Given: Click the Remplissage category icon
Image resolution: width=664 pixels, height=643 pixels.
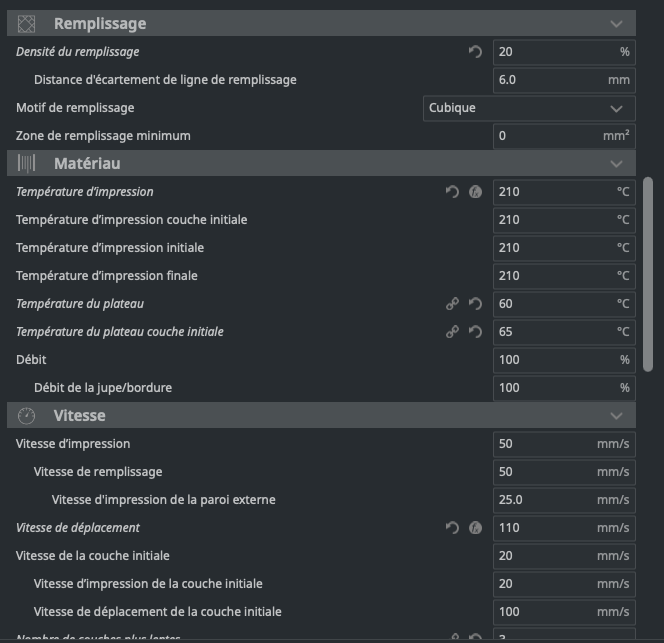Looking at the screenshot, I should (27, 23).
